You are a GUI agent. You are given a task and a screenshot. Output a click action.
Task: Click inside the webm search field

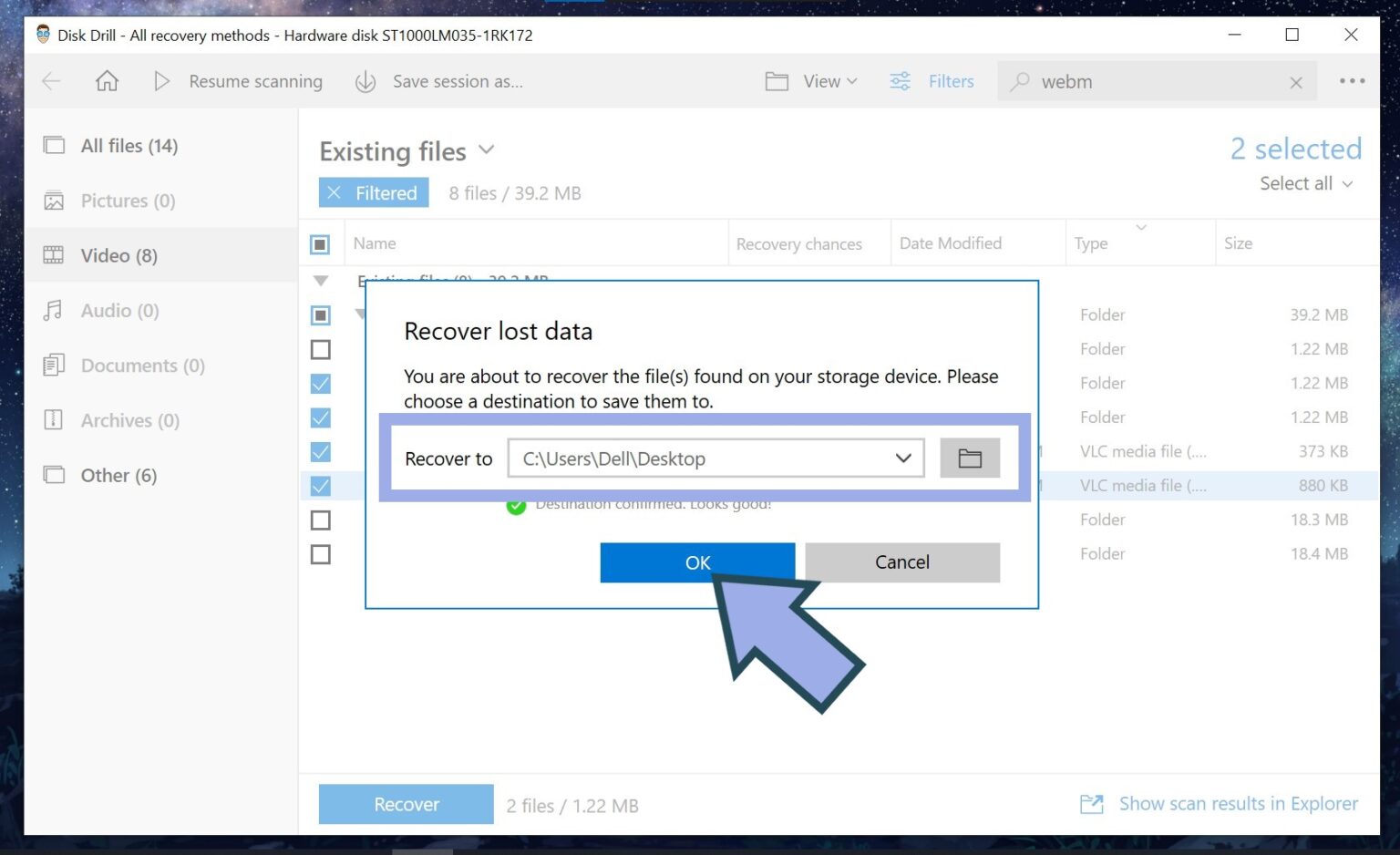point(1139,81)
